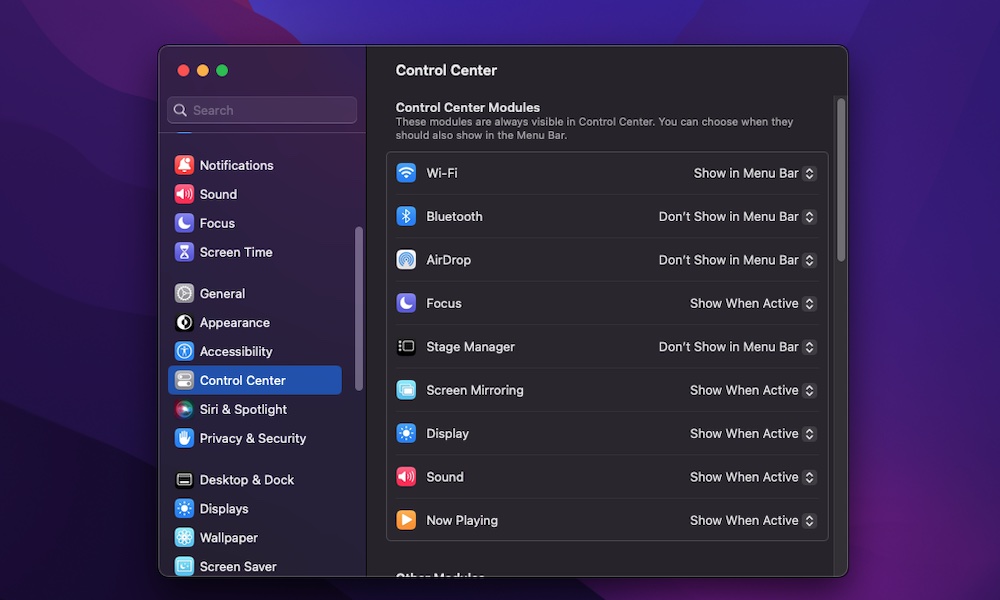Select Privacy & Security in the sidebar
This screenshot has height=600, width=1000.
pos(252,438)
